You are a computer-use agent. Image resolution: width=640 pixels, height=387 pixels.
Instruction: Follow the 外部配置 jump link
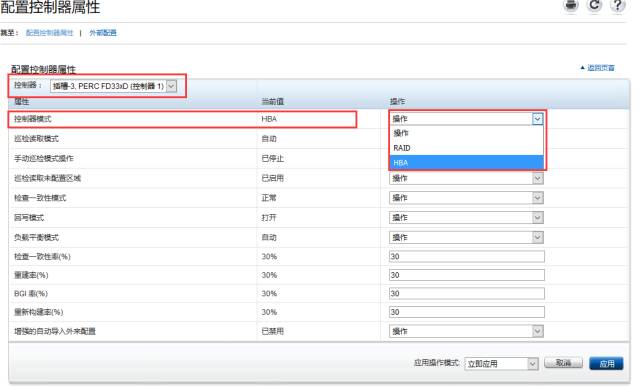coord(103,33)
